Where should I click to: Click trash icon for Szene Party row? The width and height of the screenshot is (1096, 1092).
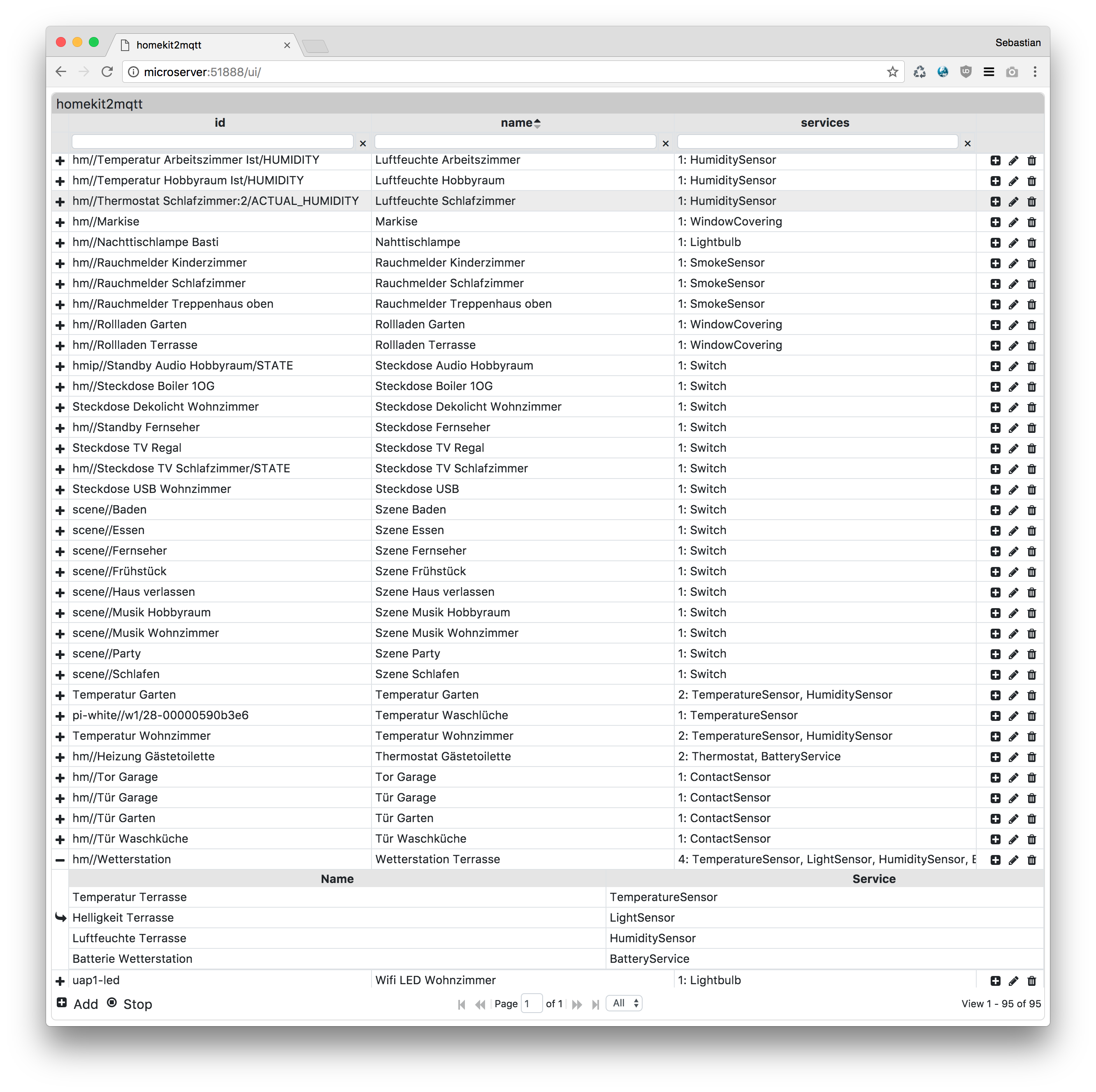click(1031, 654)
